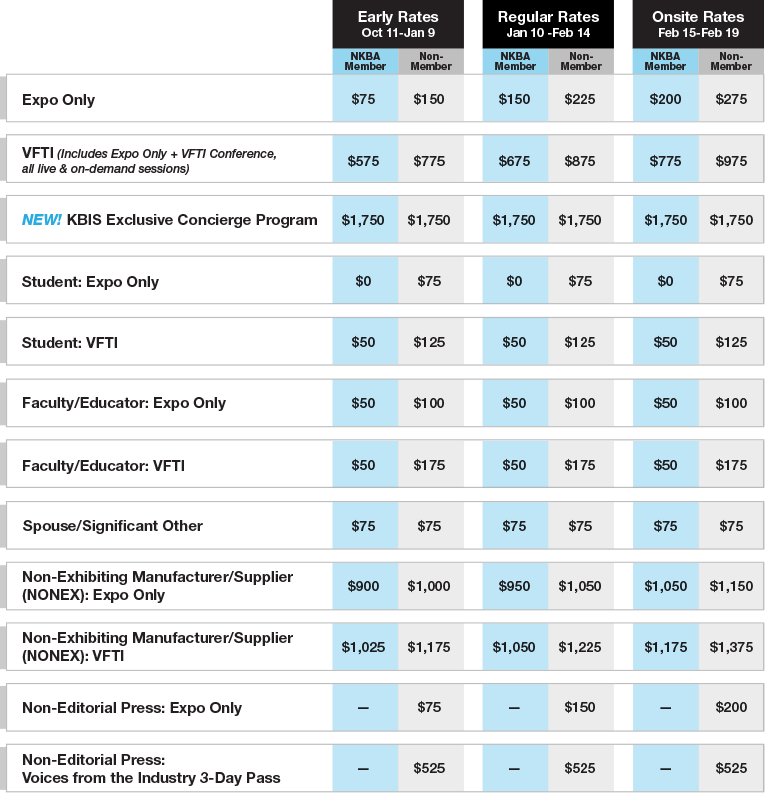This screenshot has height=795, width=767.
Task: Click the $1,375 NONEX VFTI onsite price
Action: pyautogui.click(x=731, y=648)
